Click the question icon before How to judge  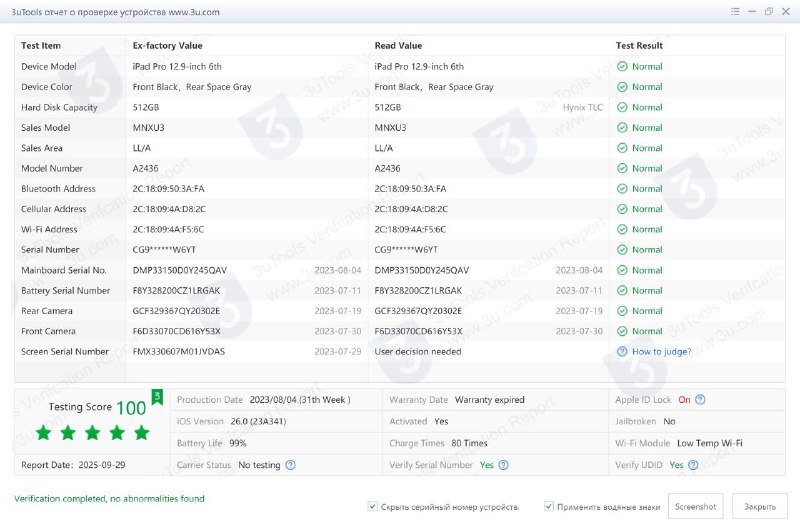(x=622, y=352)
